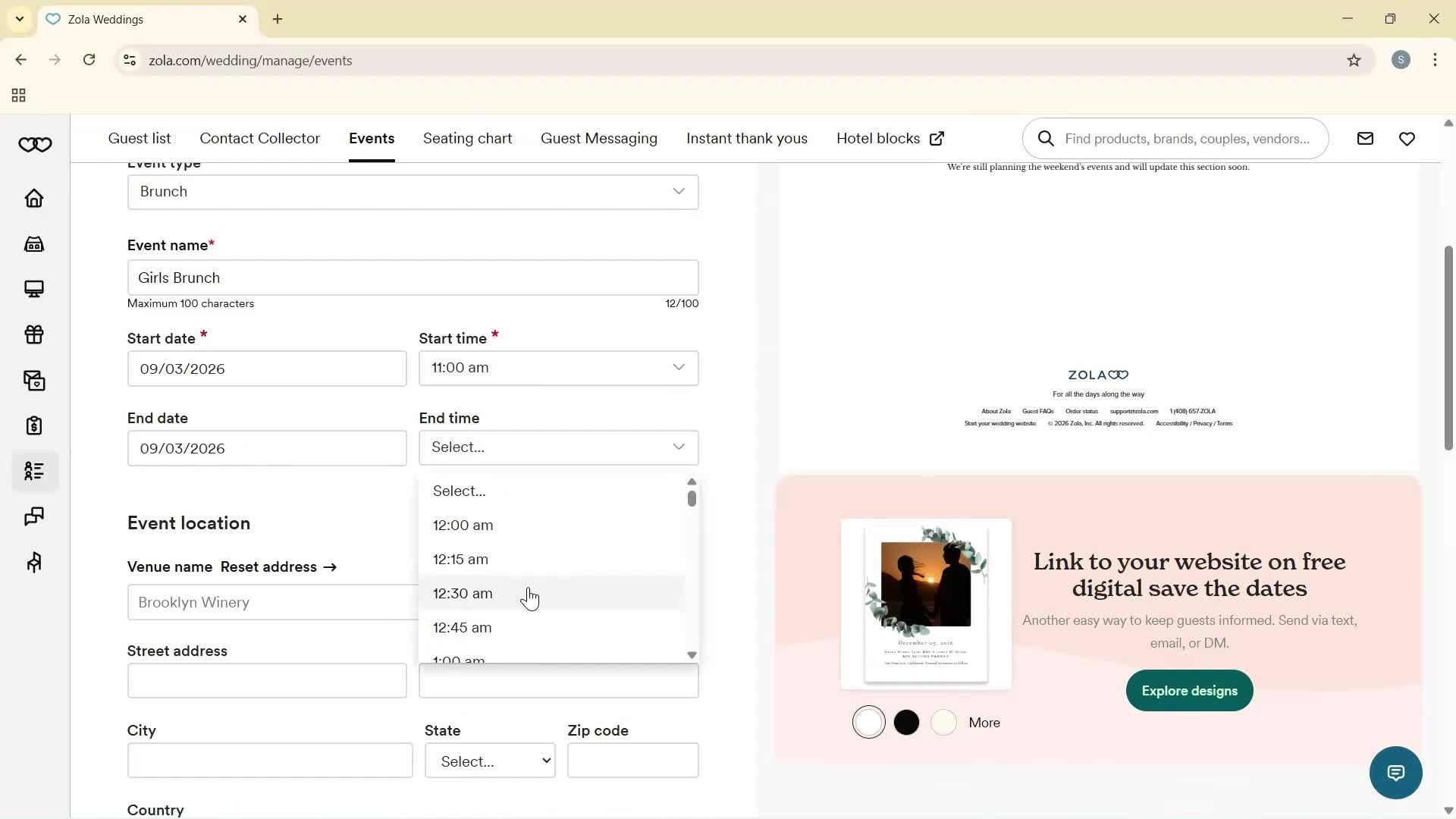This screenshot has width=1456, height=819.
Task: Open the Event type Brunch dropdown
Action: 413,191
